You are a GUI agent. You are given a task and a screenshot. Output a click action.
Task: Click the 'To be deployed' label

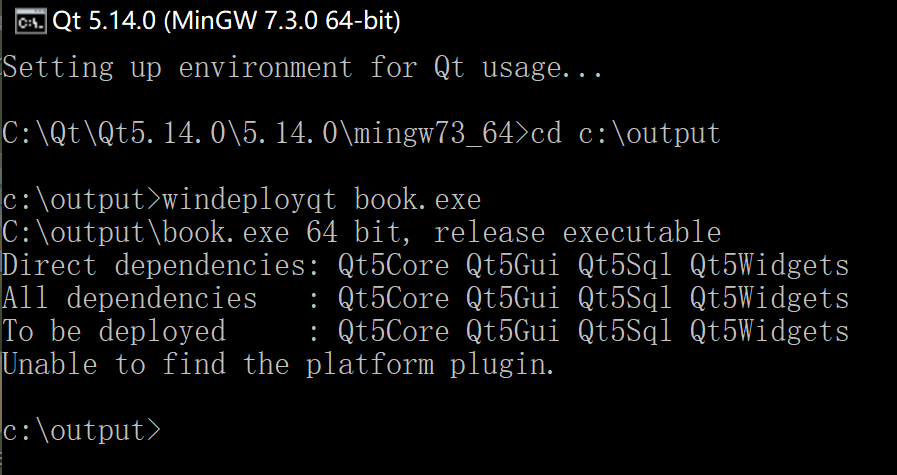click(114, 332)
